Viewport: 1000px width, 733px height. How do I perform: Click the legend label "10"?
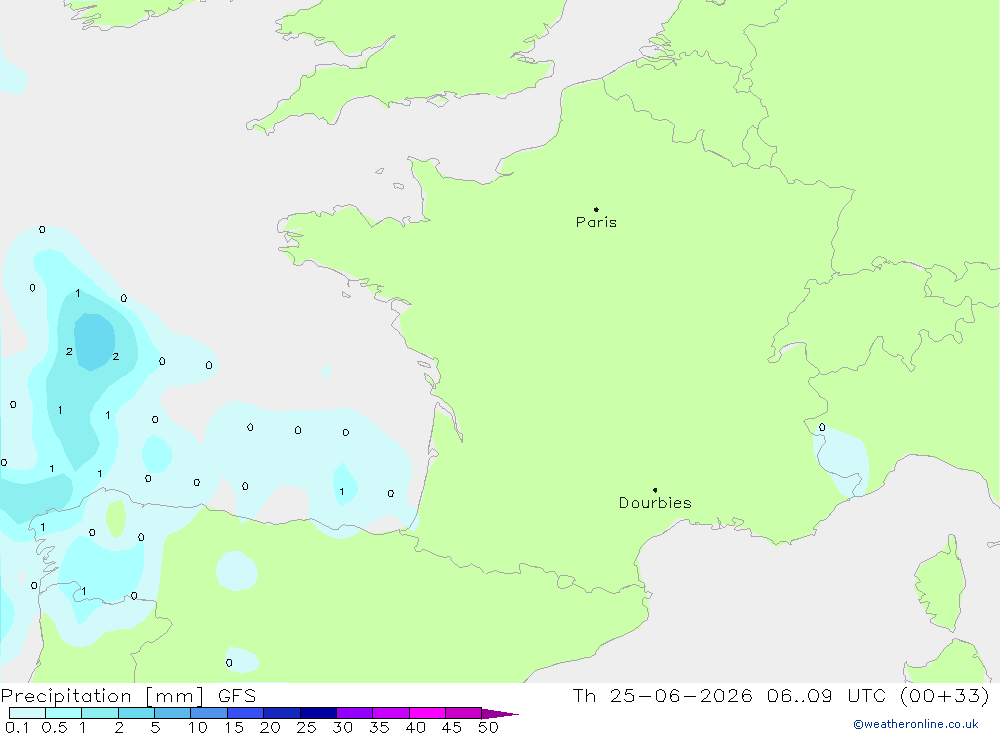[198, 727]
